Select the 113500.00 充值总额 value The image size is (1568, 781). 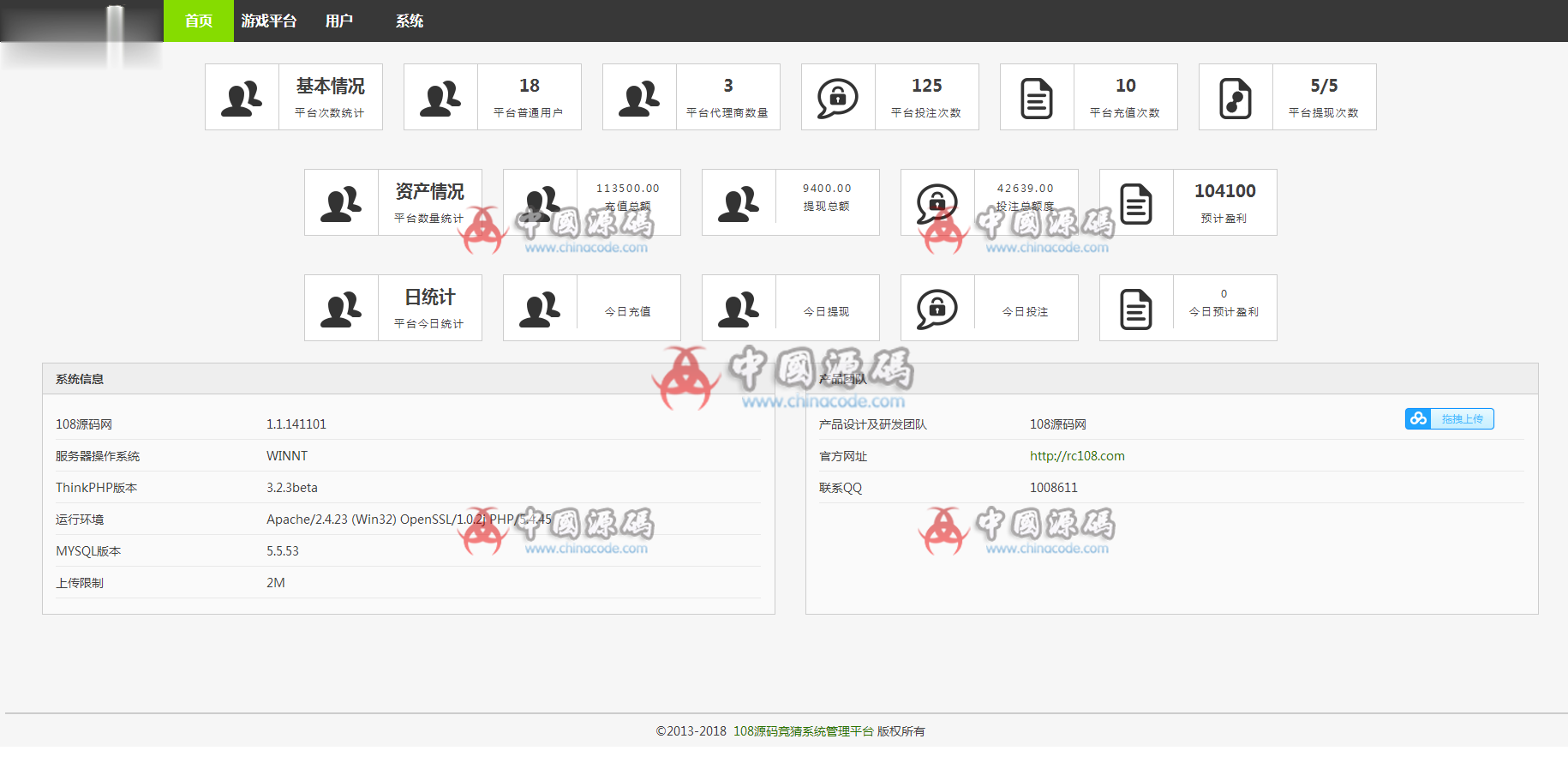click(x=628, y=189)
